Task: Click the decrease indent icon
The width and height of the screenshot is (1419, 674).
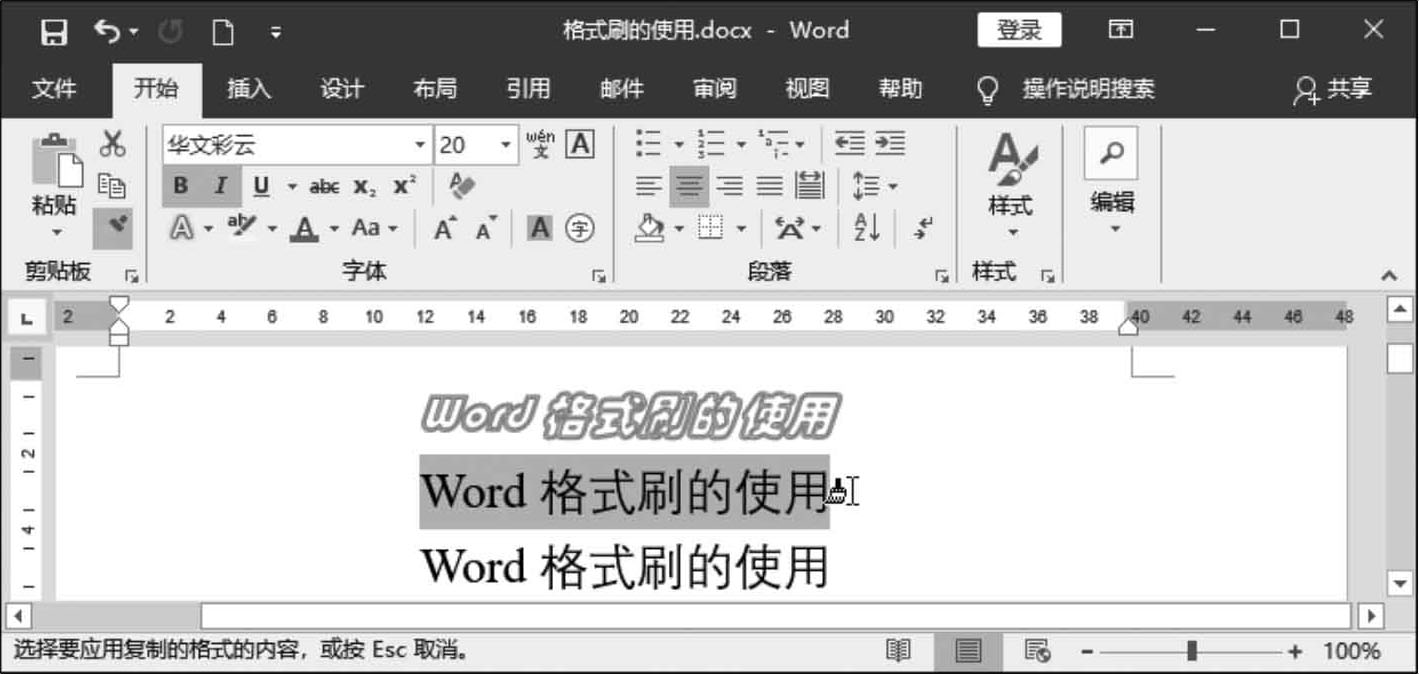Action: [850, 145]
